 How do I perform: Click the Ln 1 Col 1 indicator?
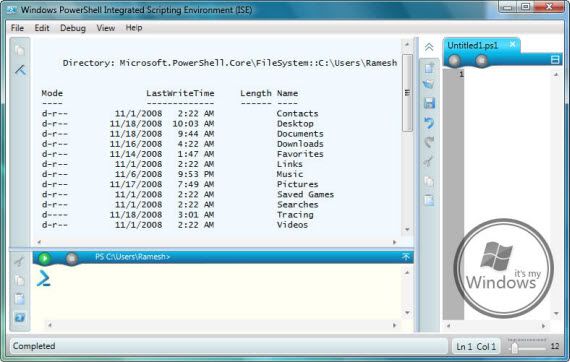click(x=476, y=347)
